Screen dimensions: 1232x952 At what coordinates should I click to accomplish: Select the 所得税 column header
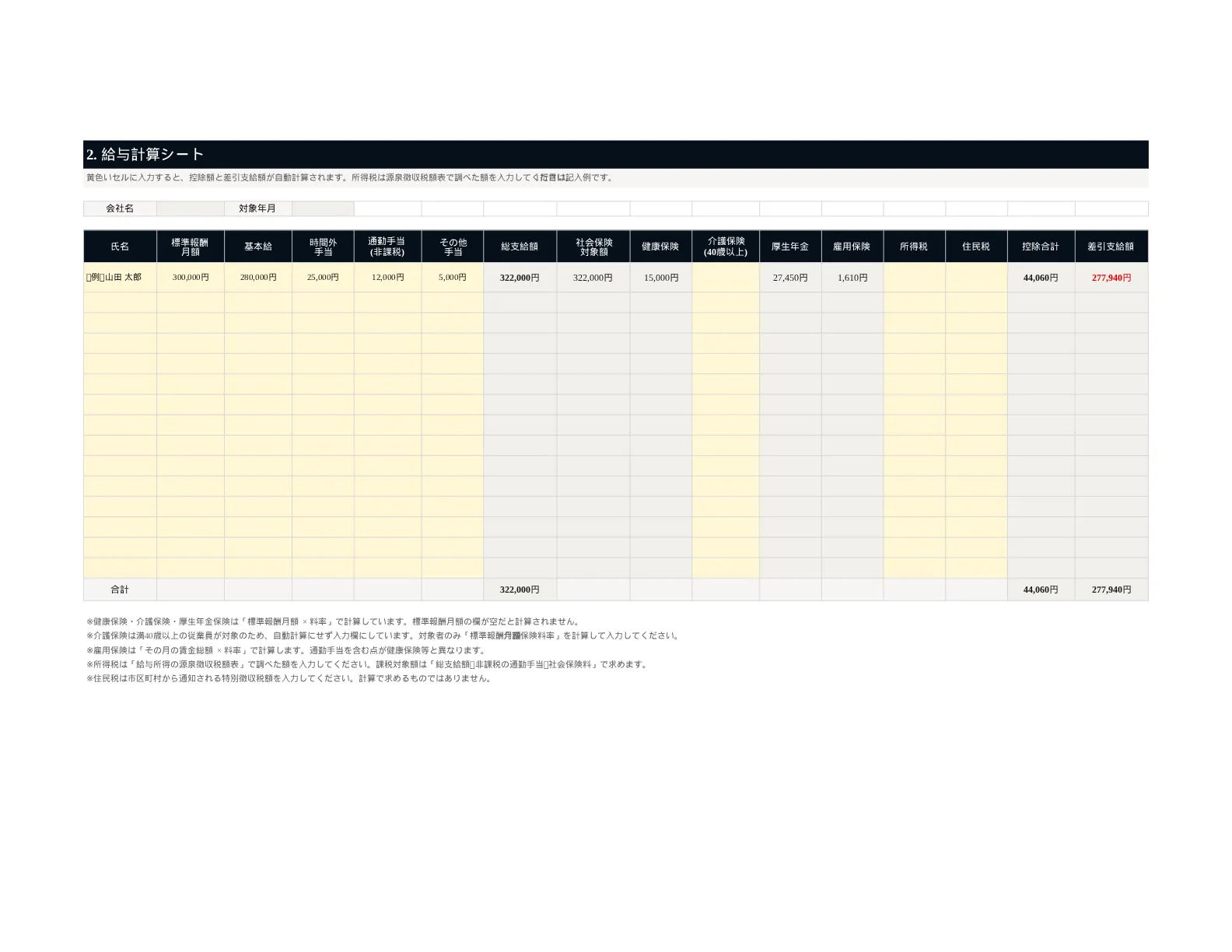point(914,247)
